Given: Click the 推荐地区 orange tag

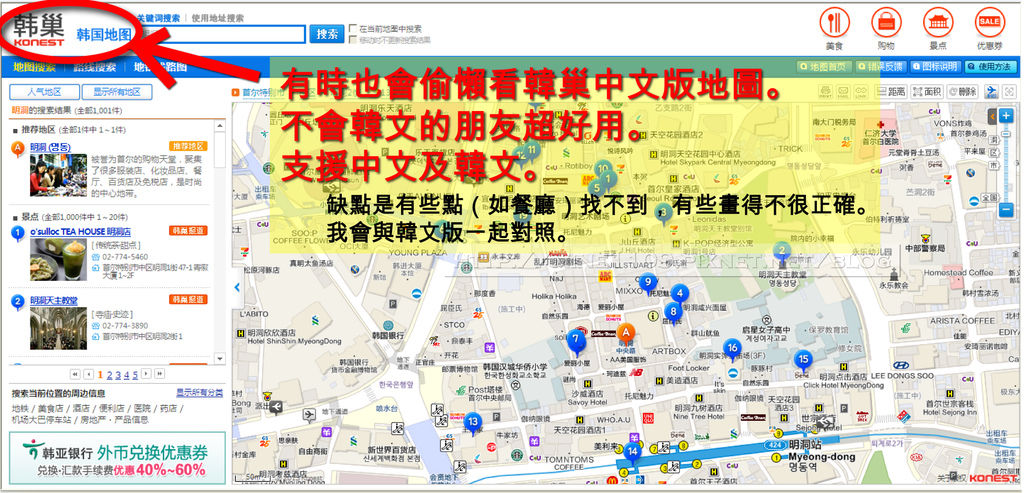Looking at the screenshot, I should (188, 146).
